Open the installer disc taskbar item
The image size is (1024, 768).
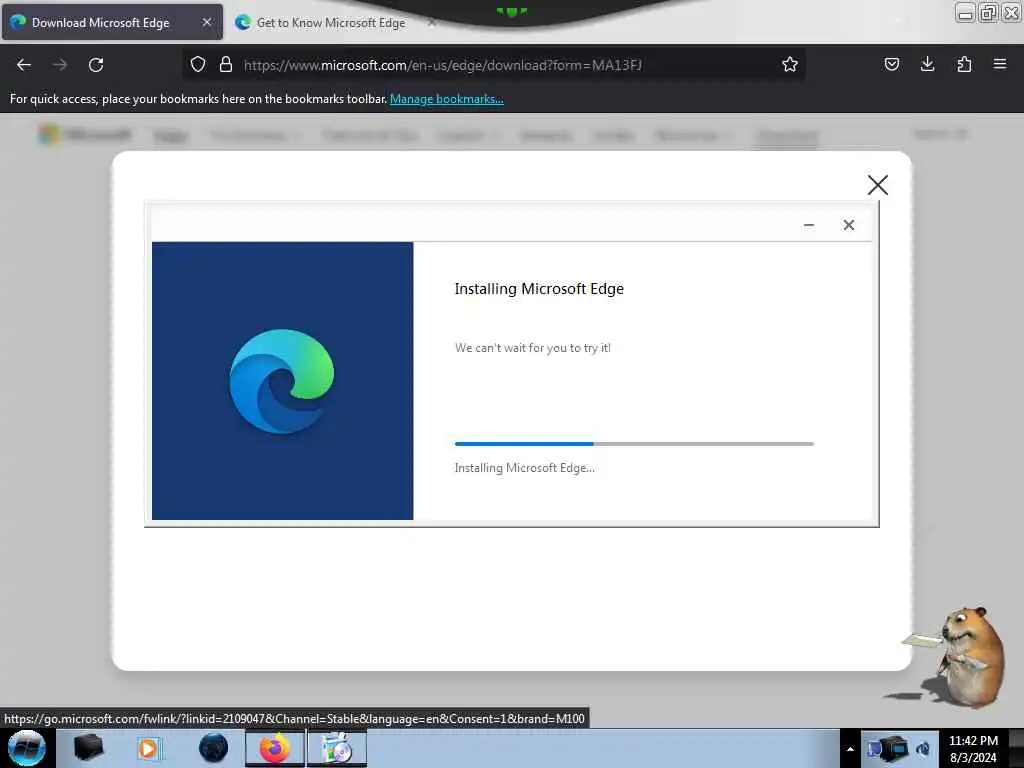pyautogui.click(x=337, y=748)
